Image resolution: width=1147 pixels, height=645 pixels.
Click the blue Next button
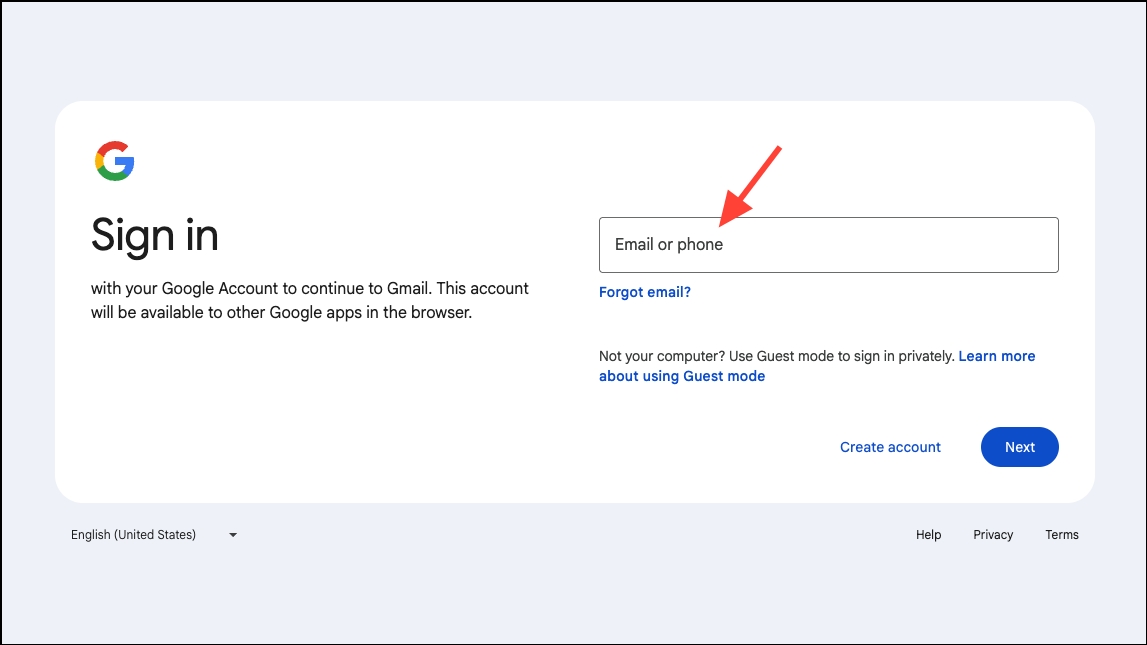(1019, 447)
